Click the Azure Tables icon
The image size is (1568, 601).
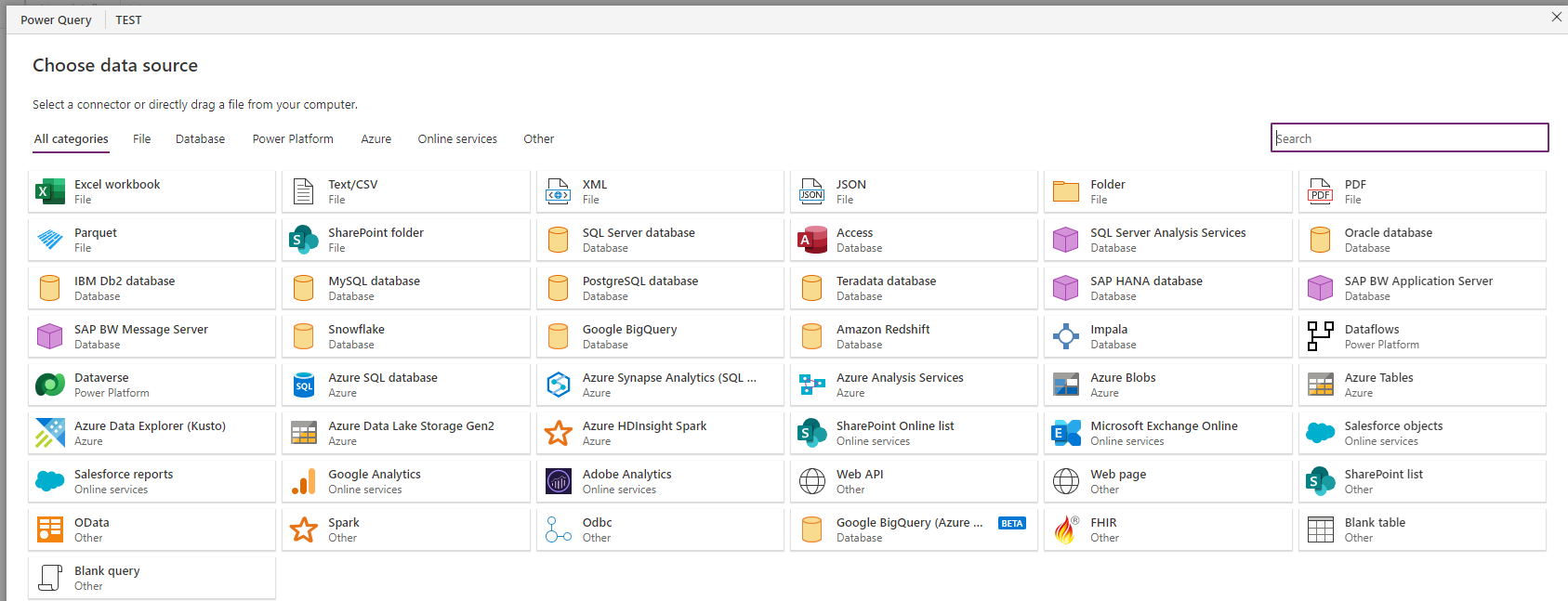click(1320, 385)
